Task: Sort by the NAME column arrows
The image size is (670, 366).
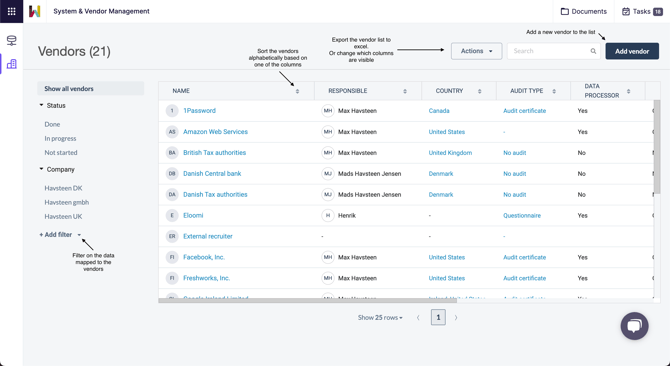Action: [297, 91]
